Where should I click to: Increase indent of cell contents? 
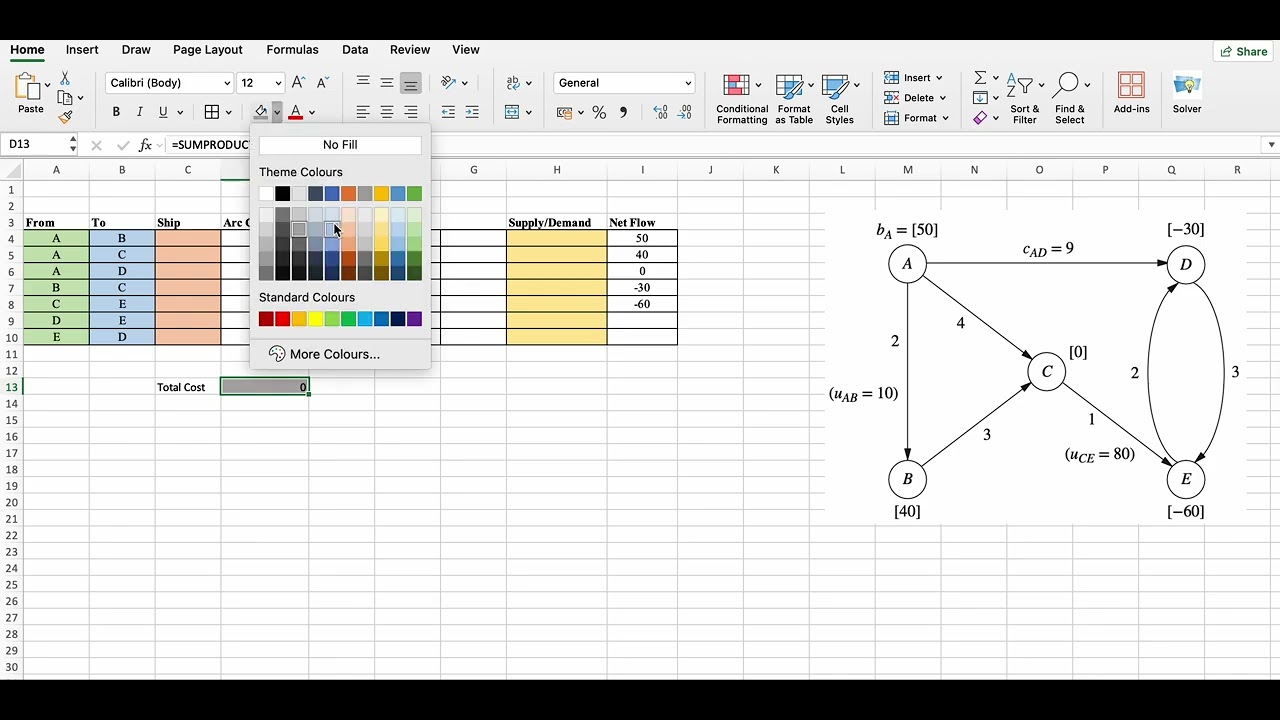pos(472,112)
